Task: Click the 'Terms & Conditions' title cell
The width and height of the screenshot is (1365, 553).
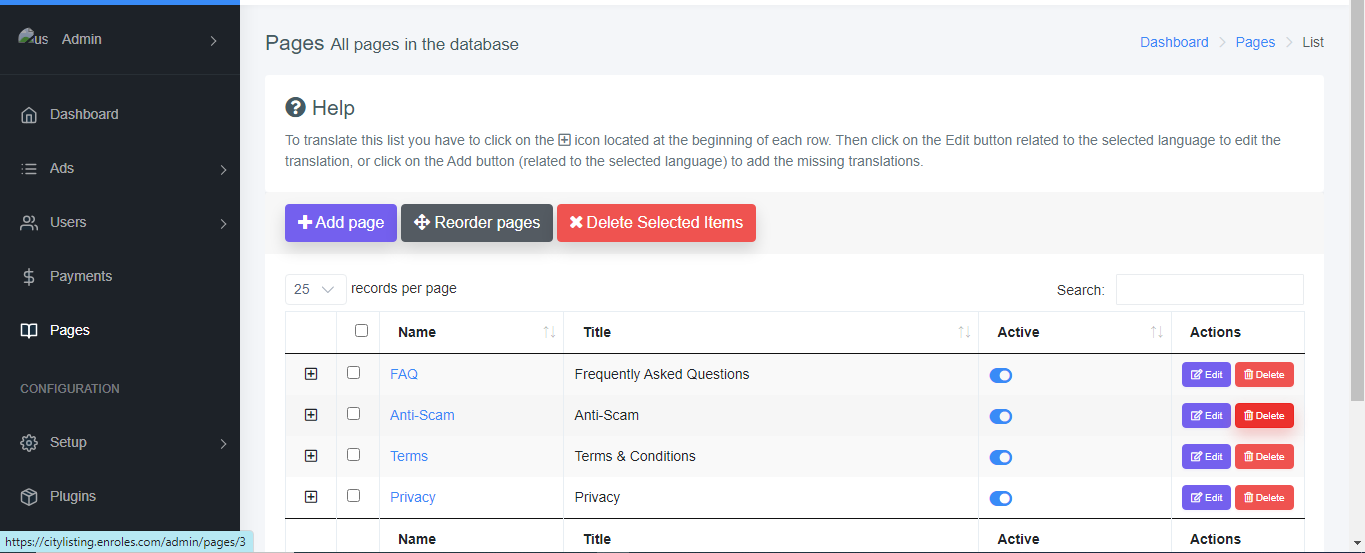Action: 635,457
